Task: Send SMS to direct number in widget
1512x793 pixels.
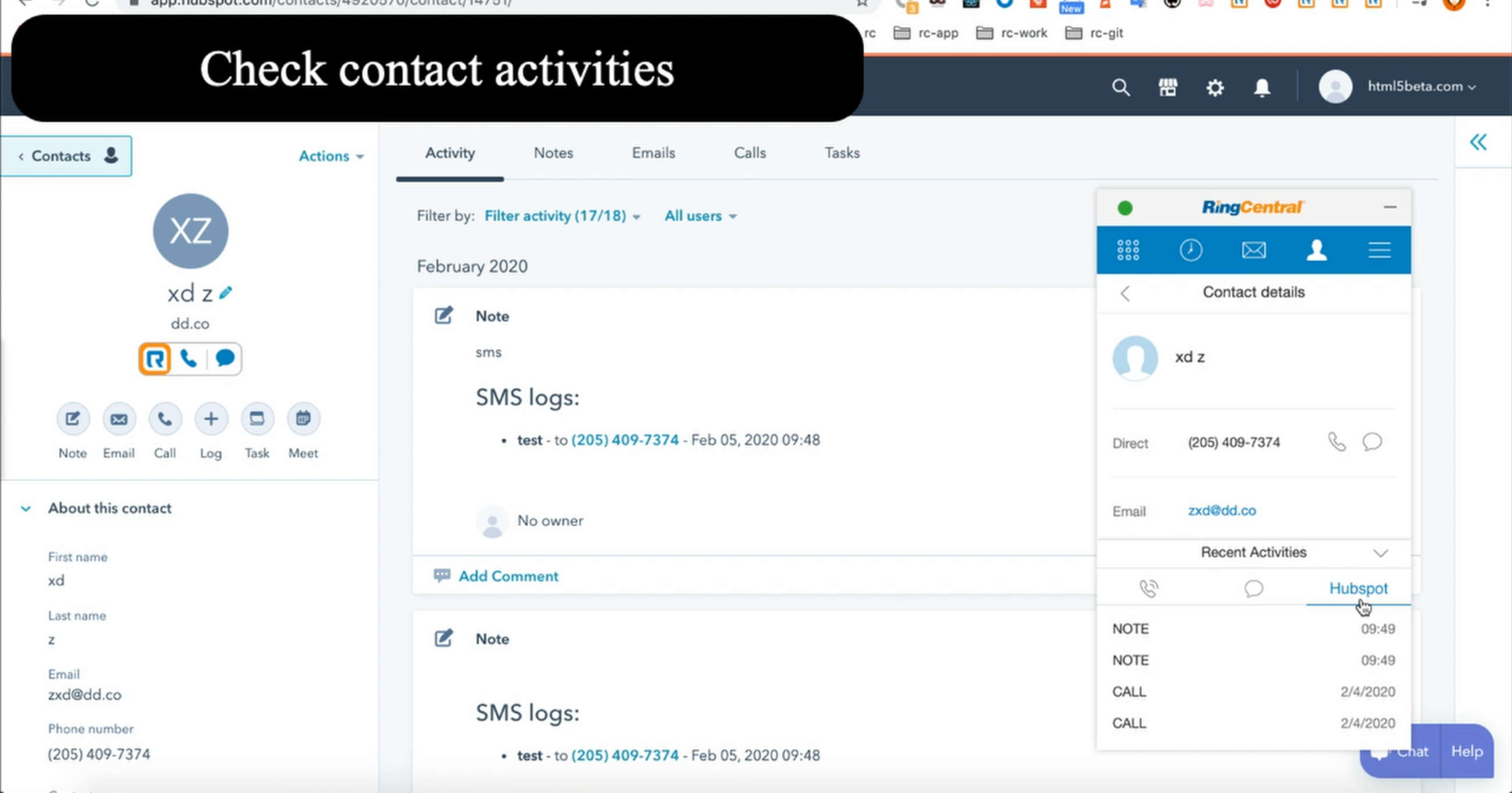Action: [1372, 442]
